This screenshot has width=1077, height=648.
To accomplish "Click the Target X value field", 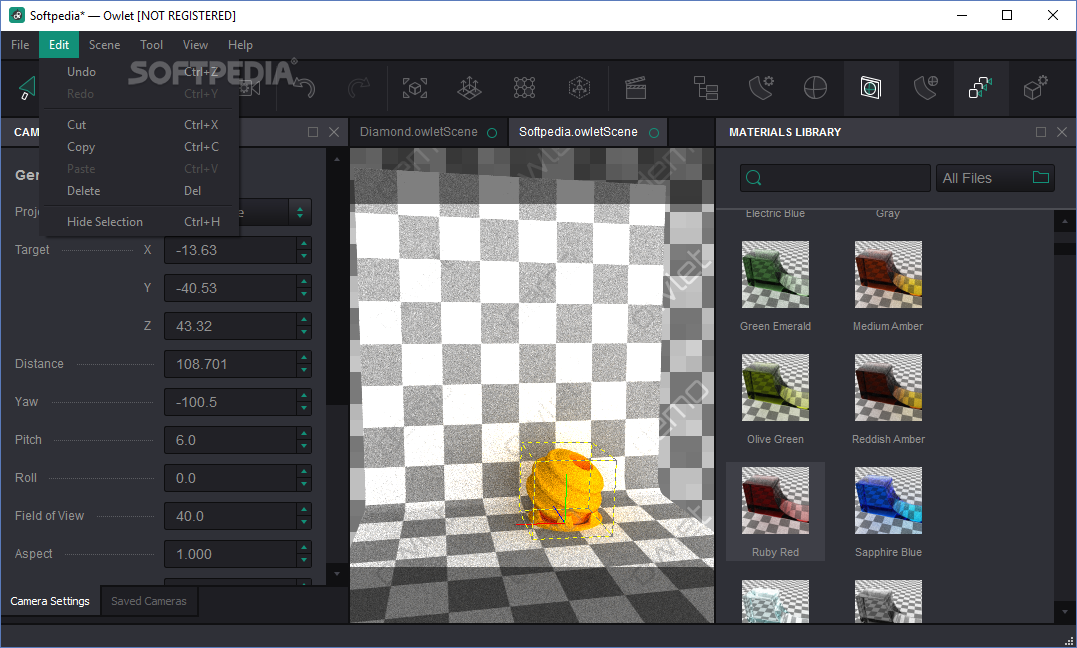I will point(230,250).
